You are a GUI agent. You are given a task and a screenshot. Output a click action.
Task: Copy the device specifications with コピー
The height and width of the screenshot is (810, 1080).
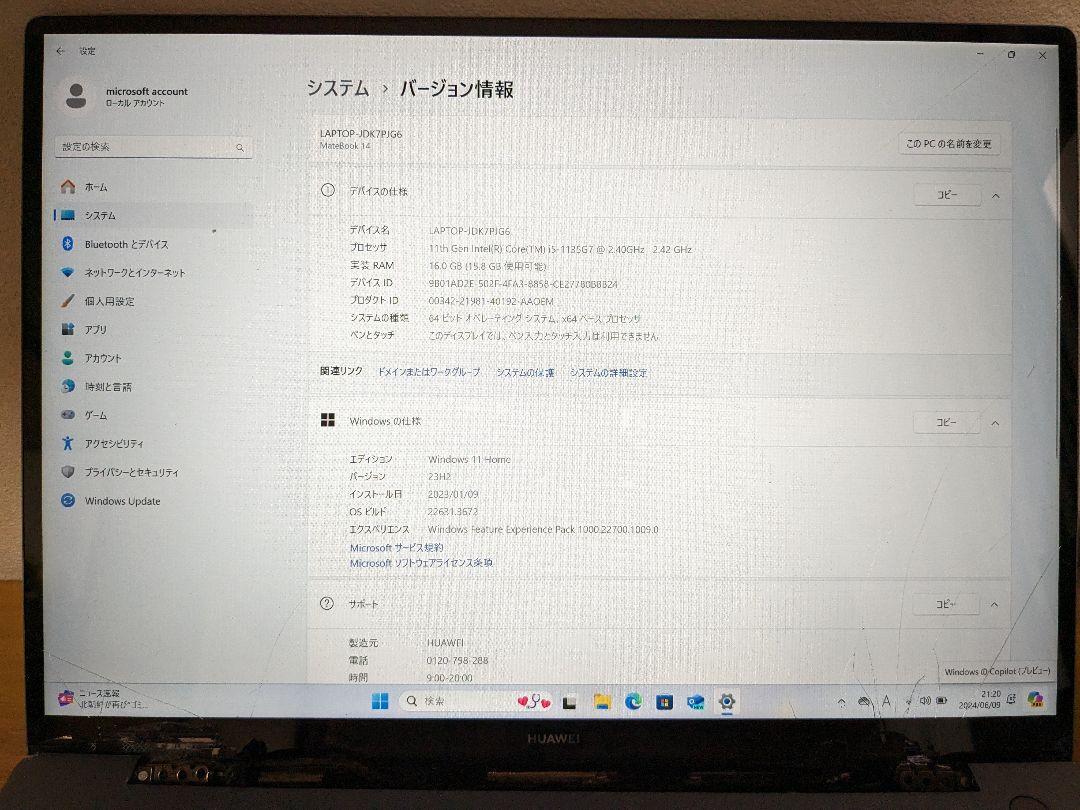point(947,195)
